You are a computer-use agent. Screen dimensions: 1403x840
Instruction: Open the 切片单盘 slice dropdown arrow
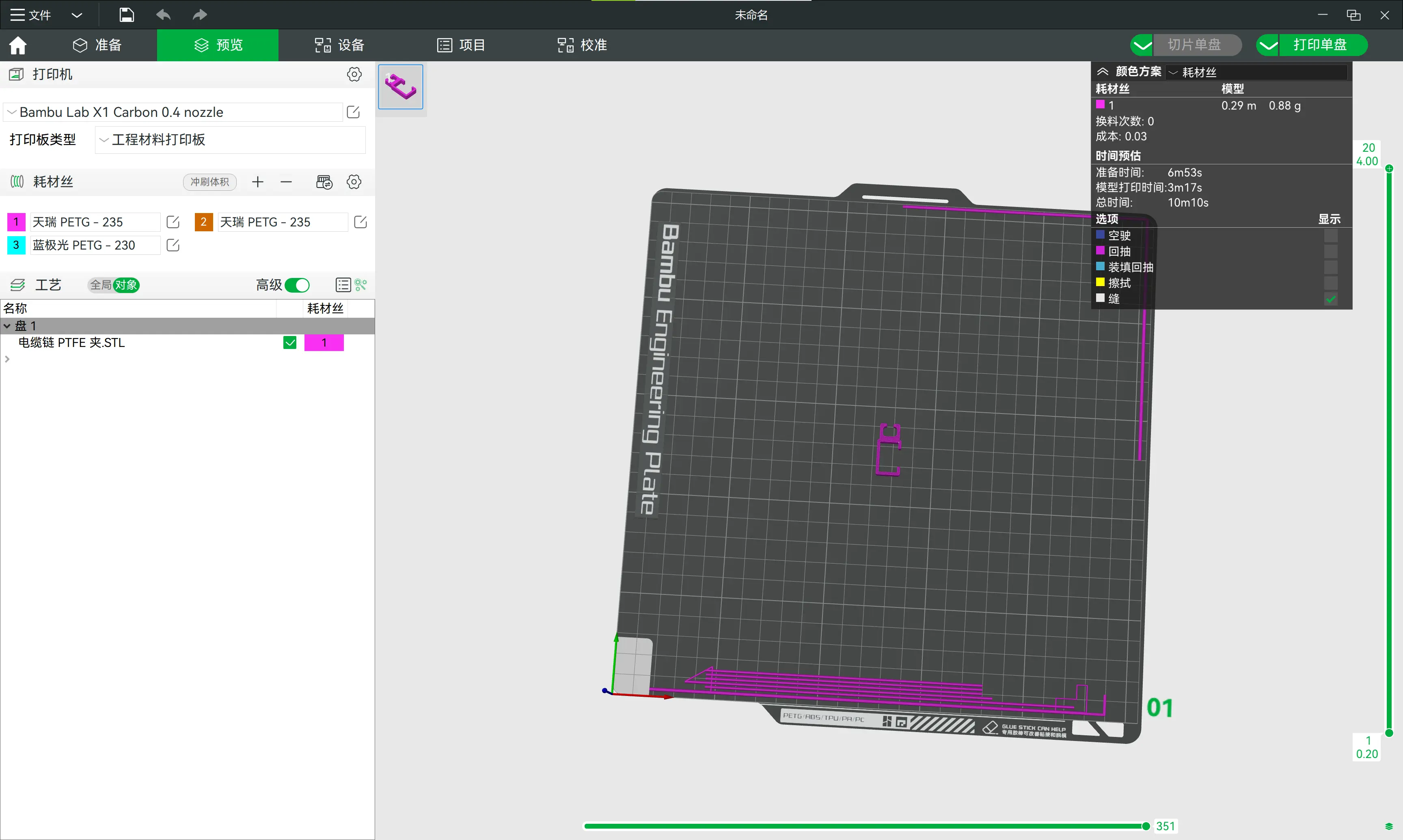click(x=1142, y=45)
